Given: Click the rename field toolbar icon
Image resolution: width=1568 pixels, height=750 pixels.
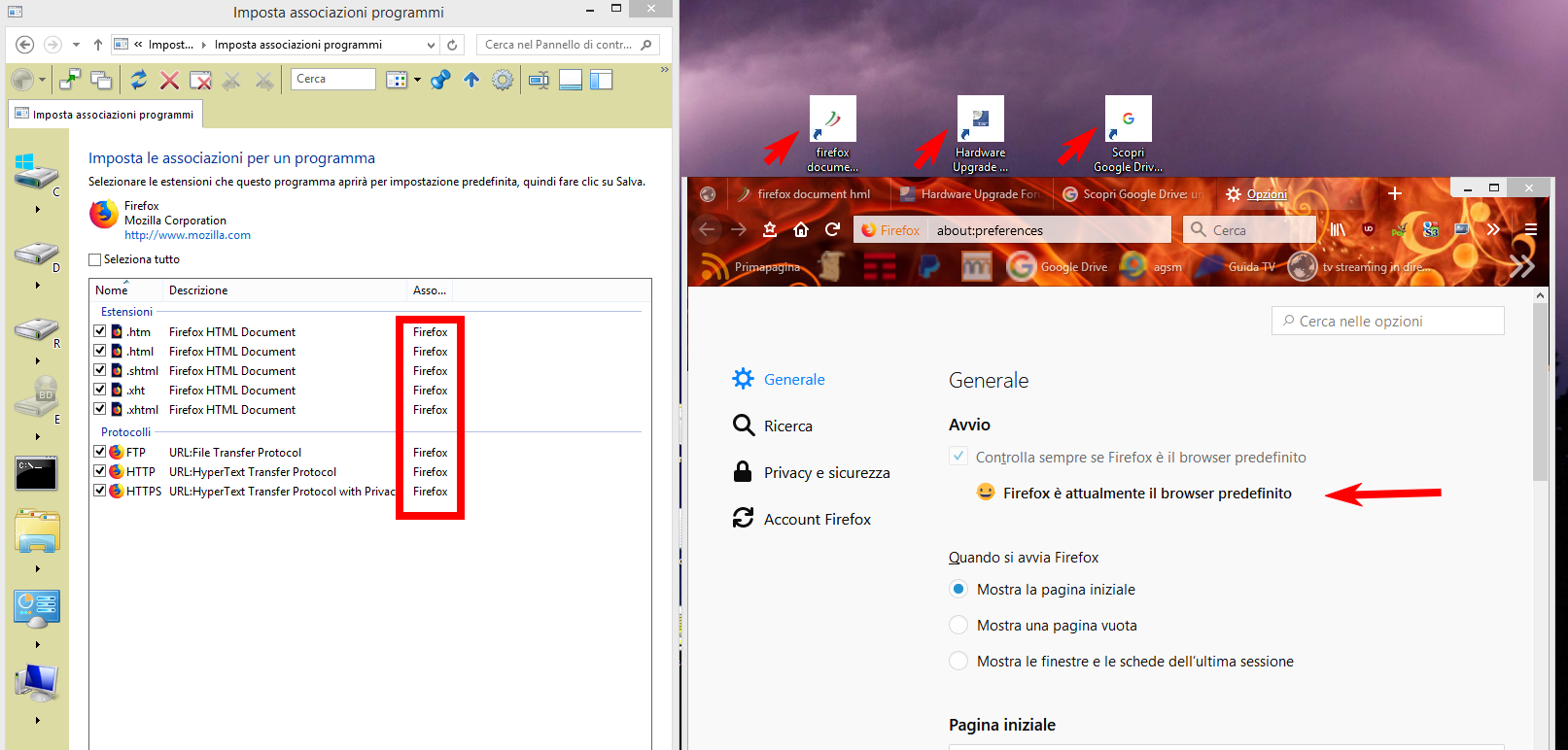Looking at the screenshot, I should click(x=540, y=80).
